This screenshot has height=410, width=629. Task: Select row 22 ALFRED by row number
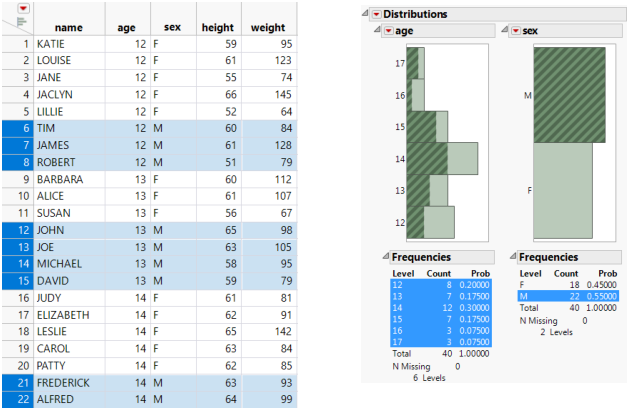pyautogui.click(x=17, y=400)
